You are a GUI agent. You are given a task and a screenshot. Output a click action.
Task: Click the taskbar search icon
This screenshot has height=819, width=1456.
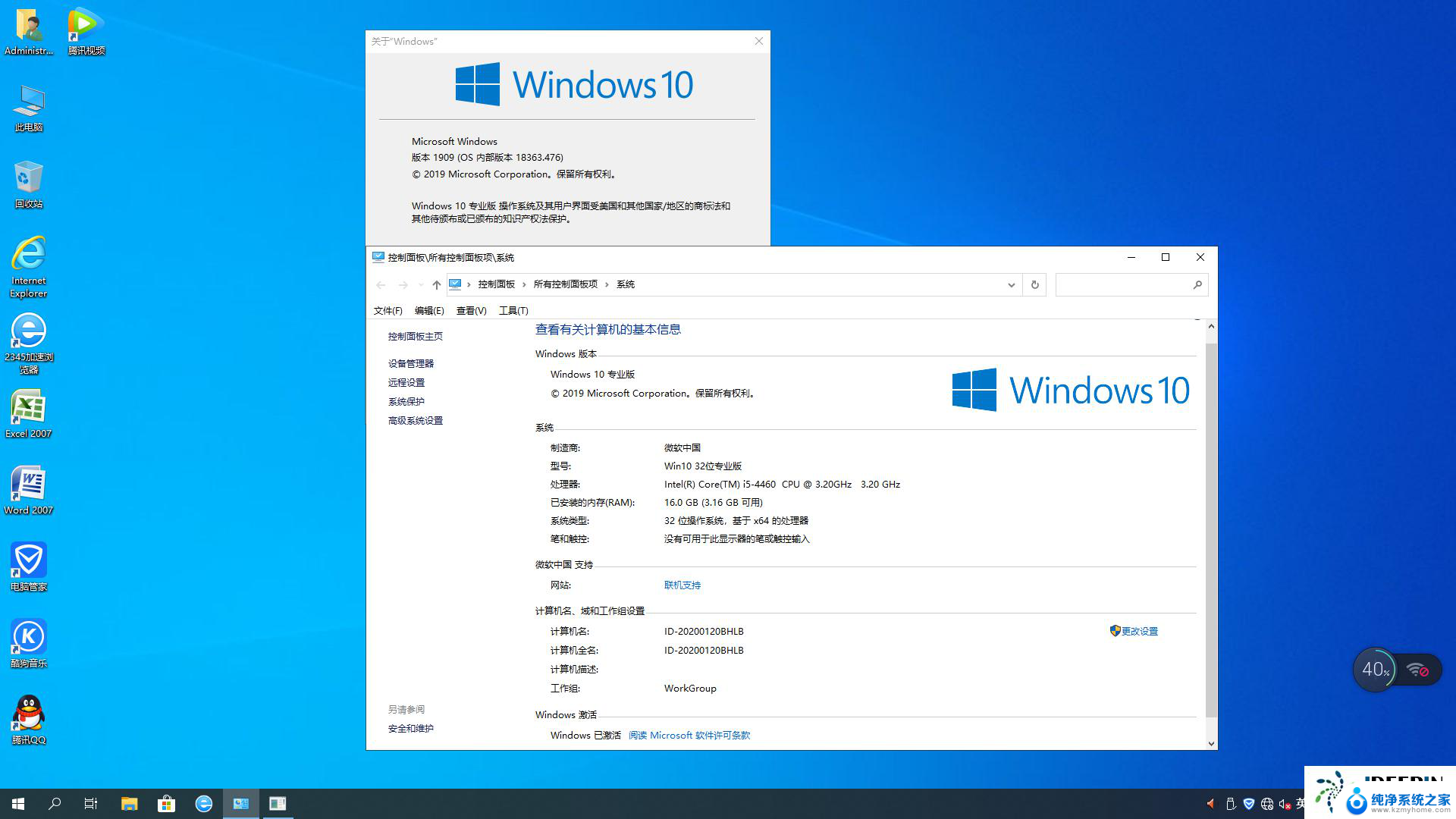click(x=55, y=804)
